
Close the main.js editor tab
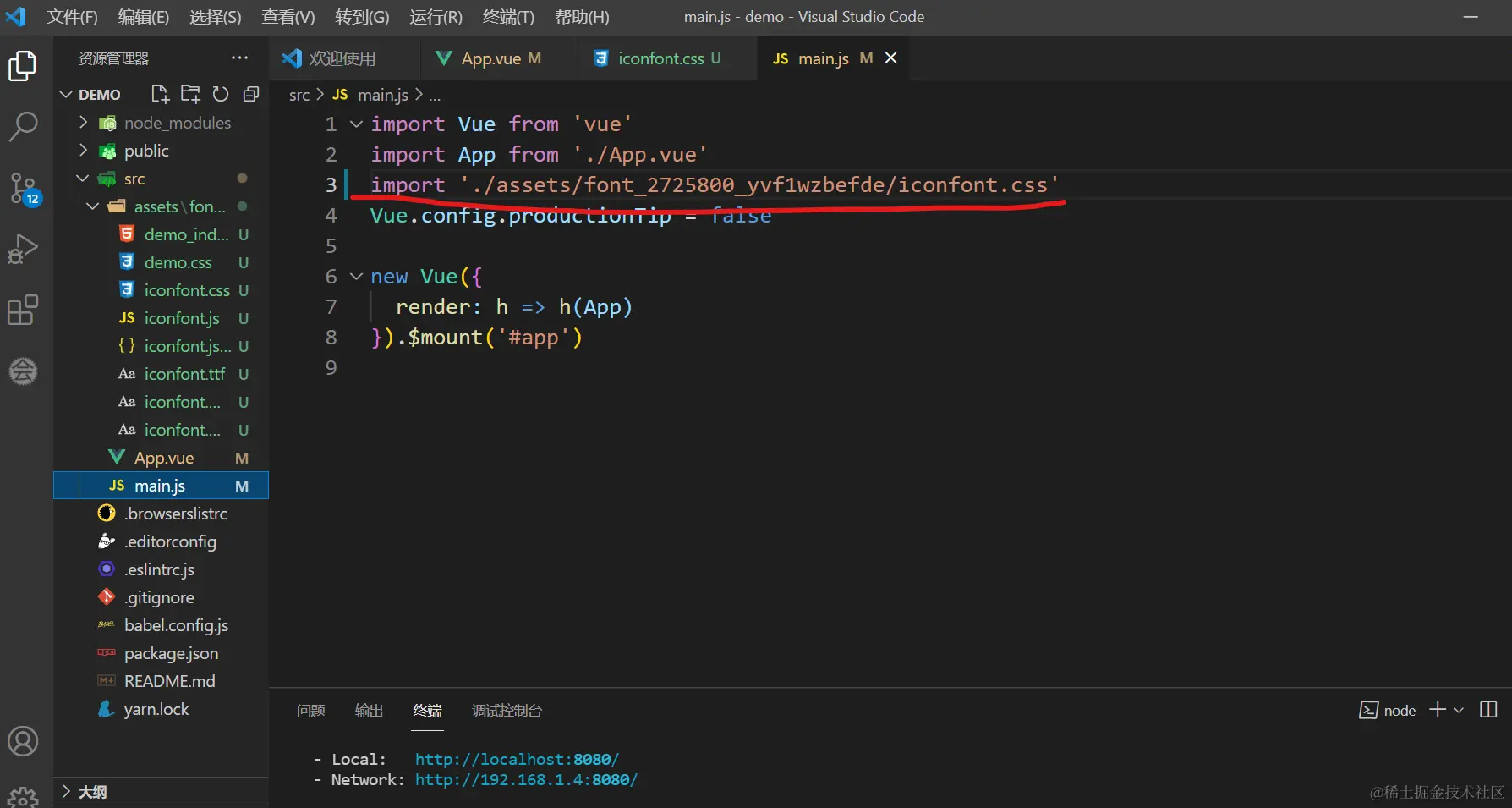[x=890, y=58]
